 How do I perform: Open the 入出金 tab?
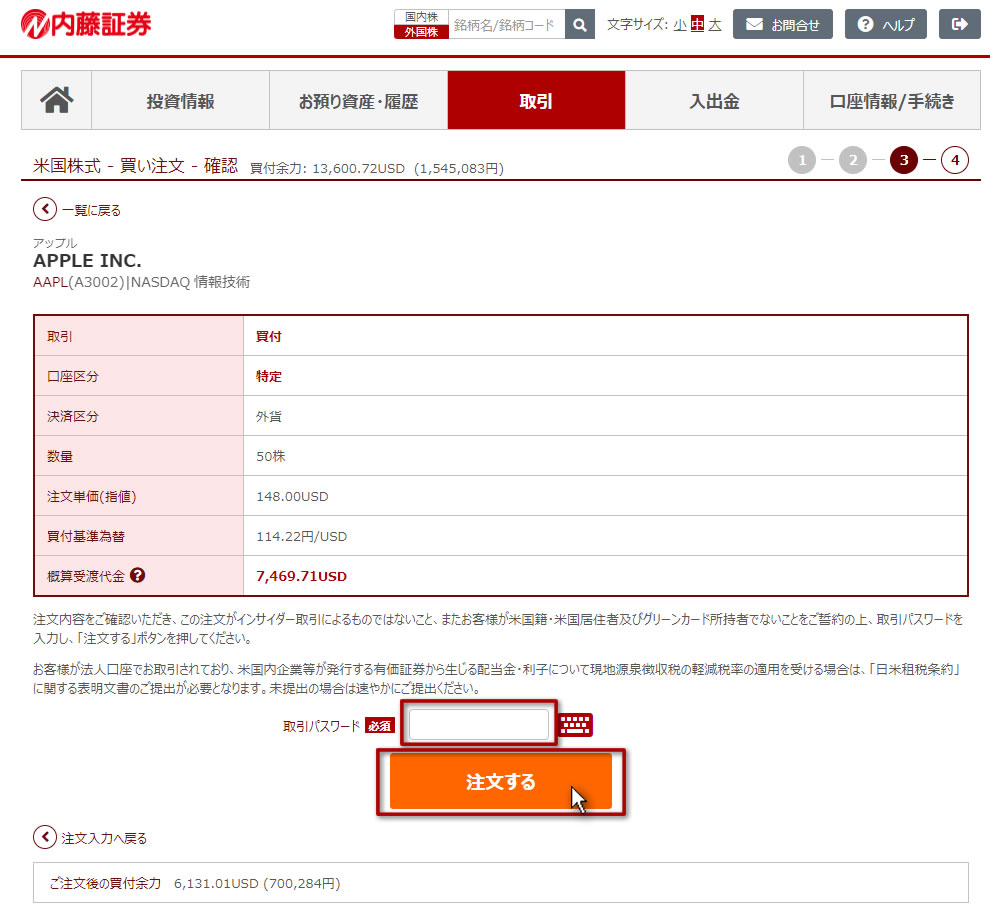[714, 101]
